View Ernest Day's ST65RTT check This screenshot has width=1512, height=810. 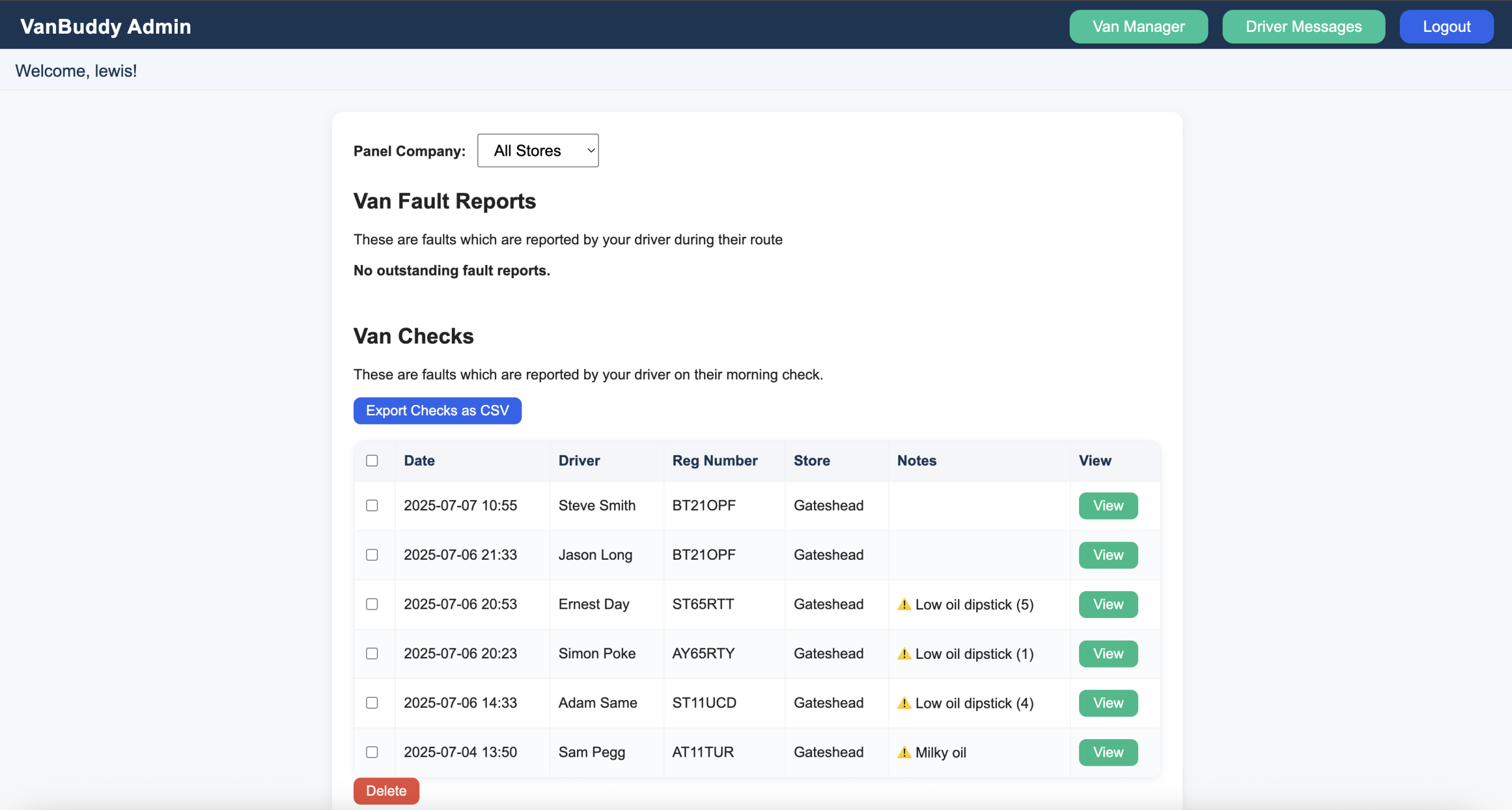click(1108, 604)
